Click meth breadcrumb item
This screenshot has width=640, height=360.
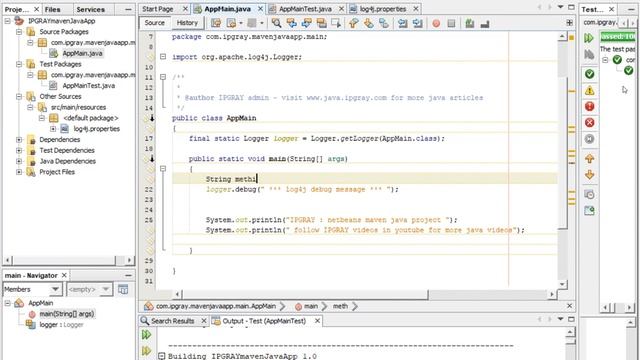click(340, 306)
